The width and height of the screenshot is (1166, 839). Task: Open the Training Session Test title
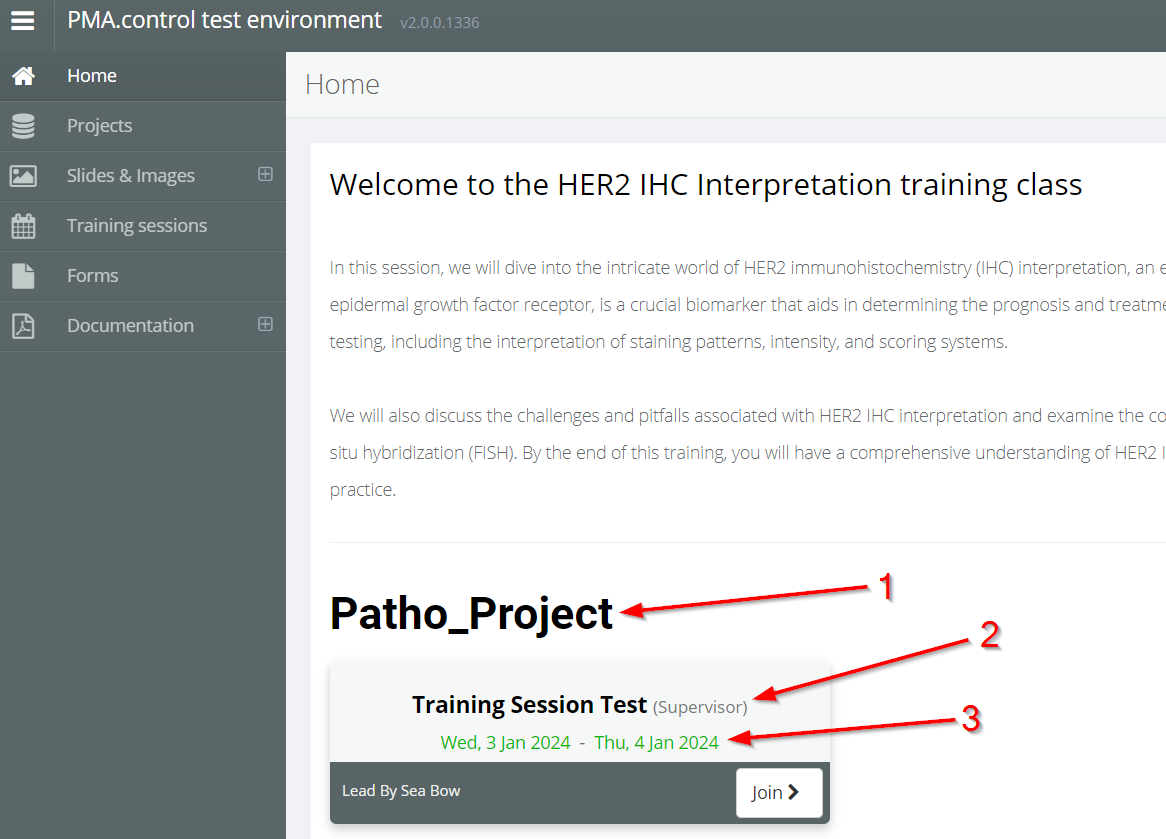(x=529, y=705)
